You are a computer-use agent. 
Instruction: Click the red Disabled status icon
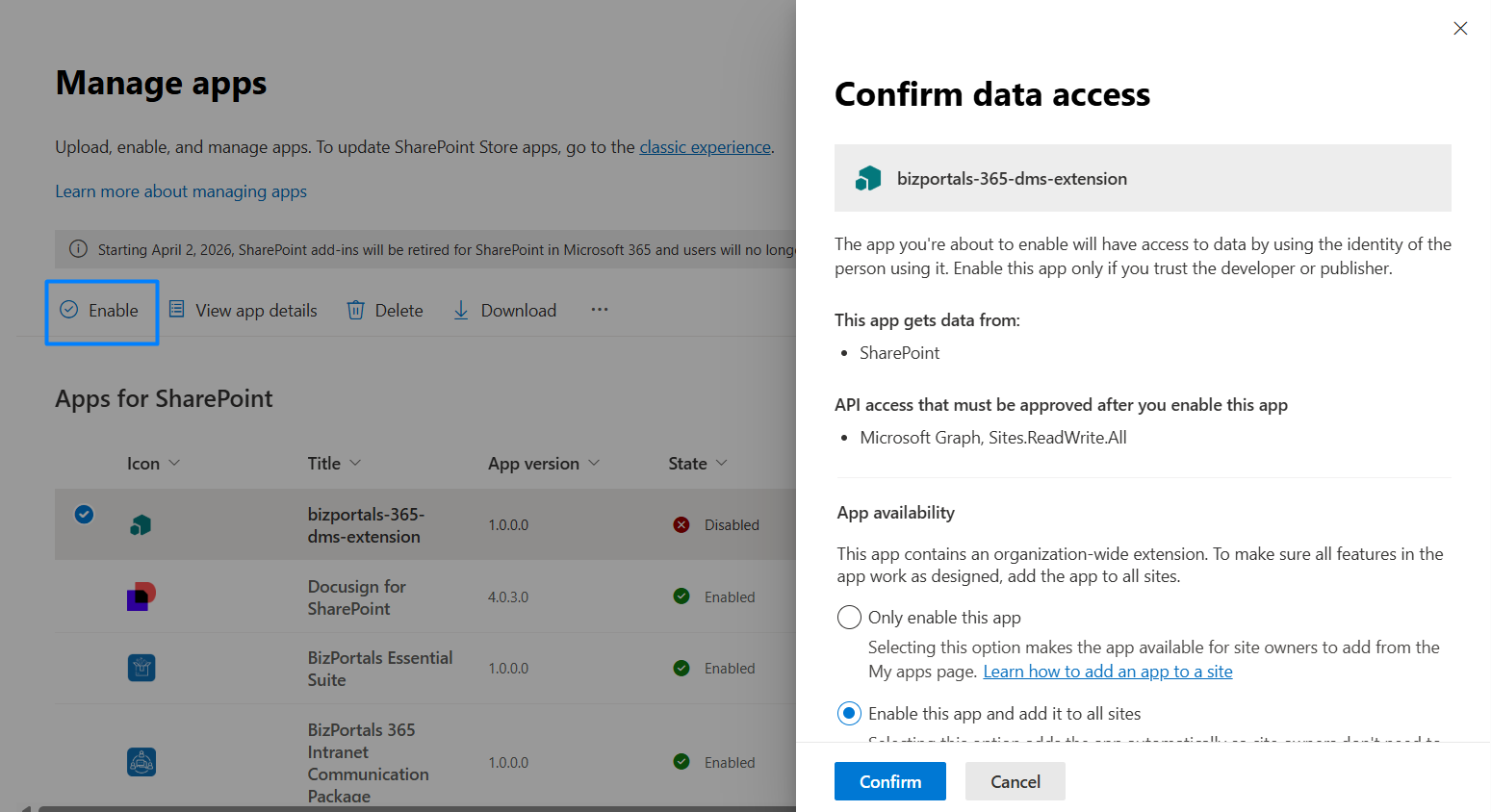[681, 524]
